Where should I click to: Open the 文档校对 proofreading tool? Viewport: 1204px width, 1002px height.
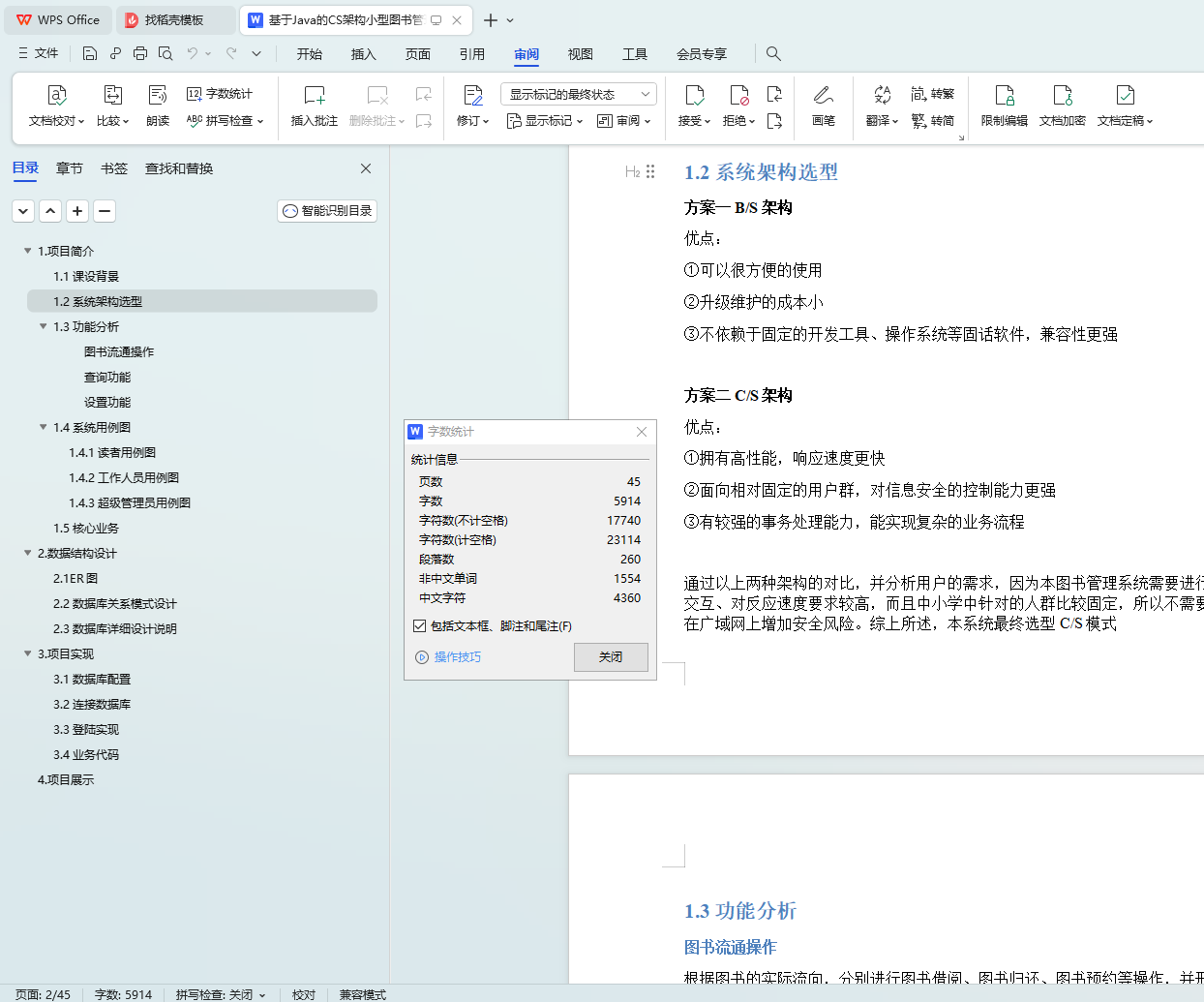56,106
